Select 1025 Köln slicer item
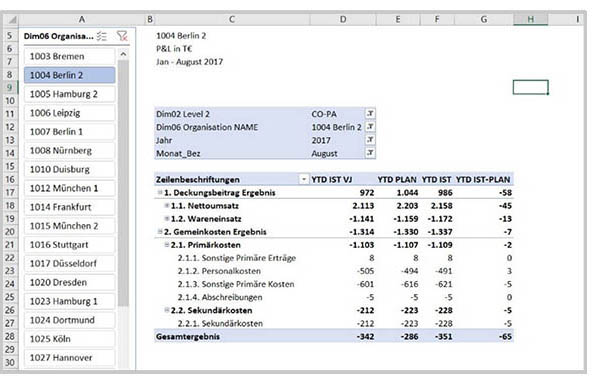This screenshot has width=594, height=382. tap(70, 339)
